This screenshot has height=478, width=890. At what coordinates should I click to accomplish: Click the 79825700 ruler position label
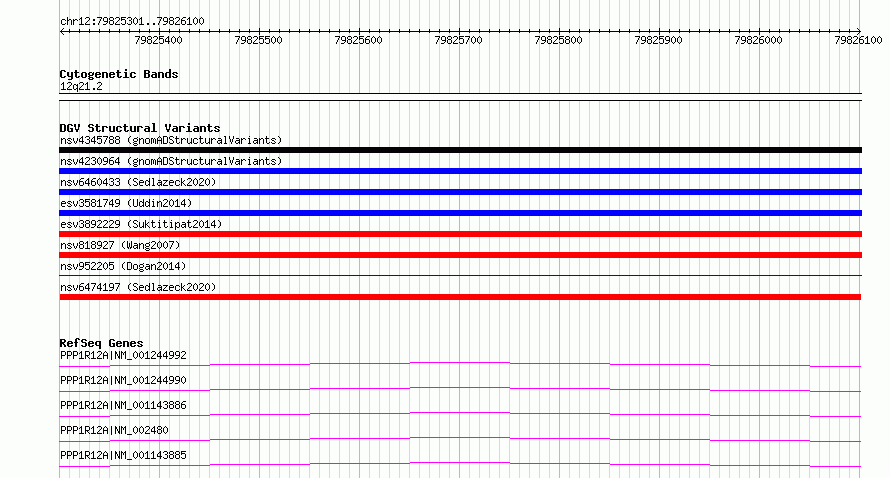coord(458,40)
